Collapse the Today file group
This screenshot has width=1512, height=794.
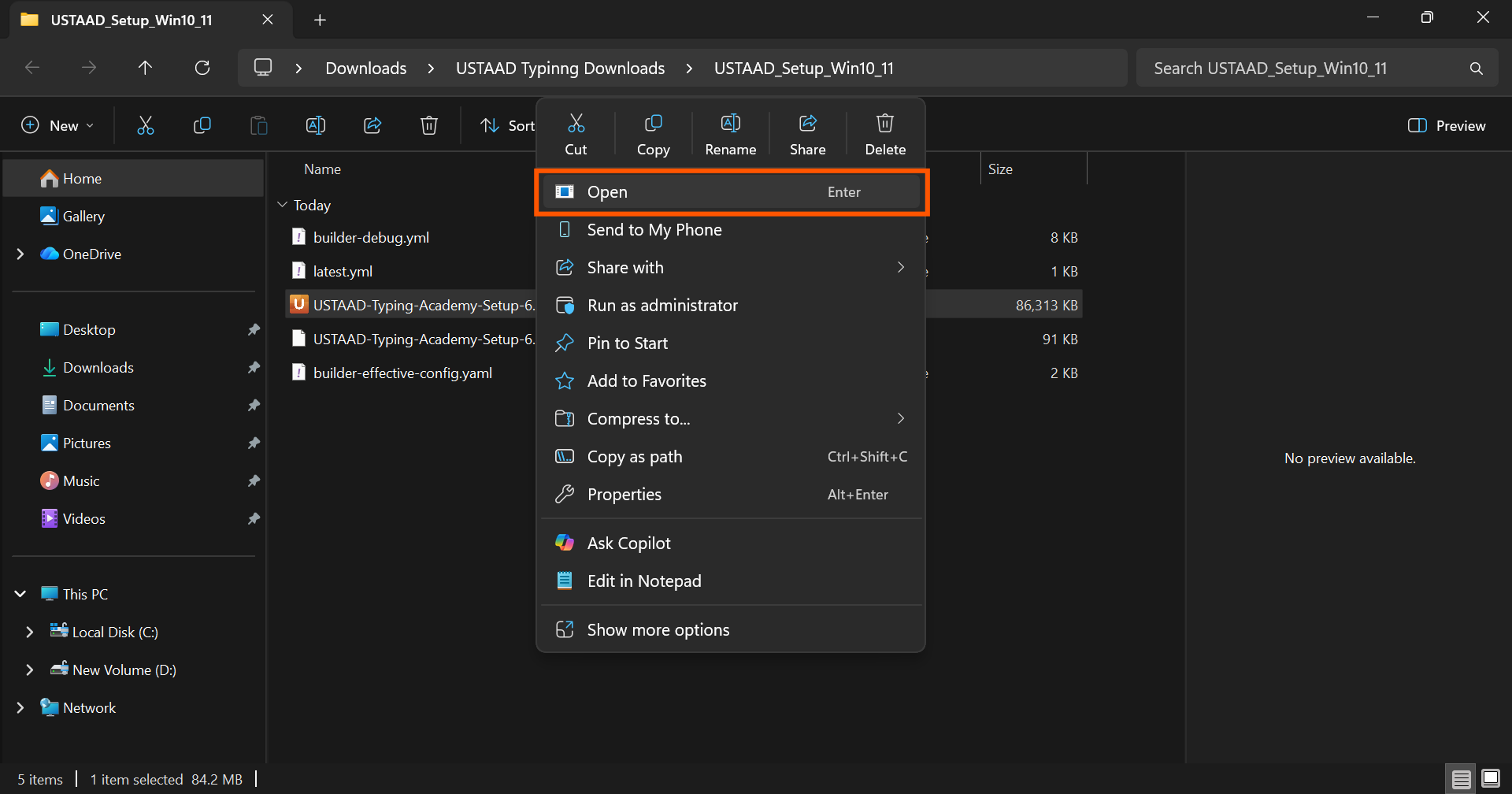coord(283,205)
